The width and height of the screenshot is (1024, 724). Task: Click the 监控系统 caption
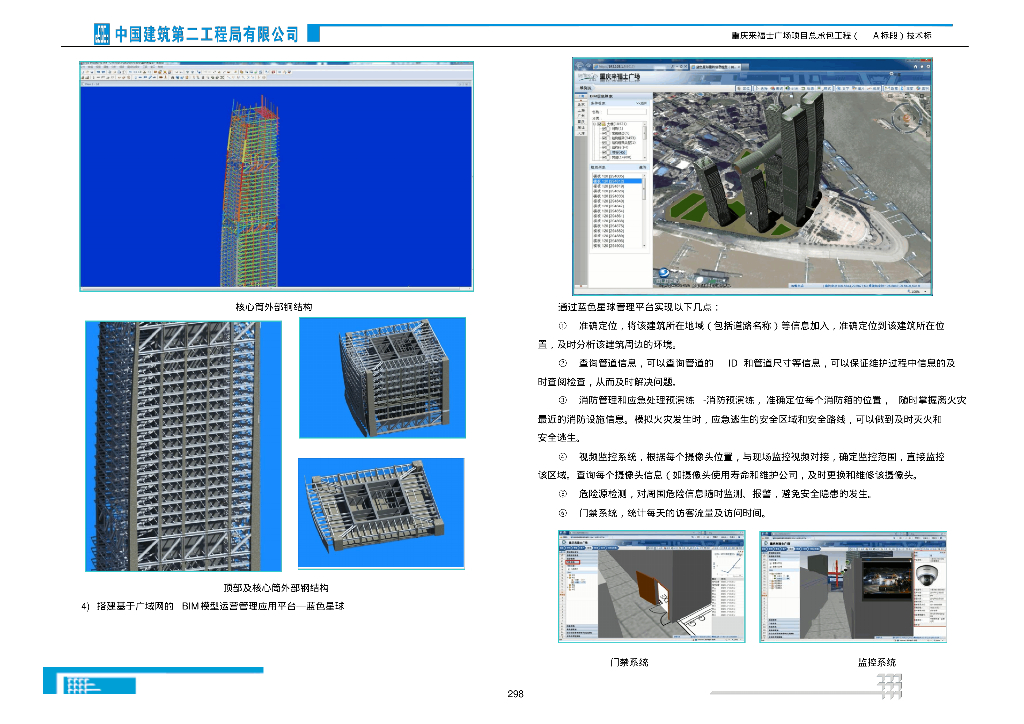pos(876,662)
